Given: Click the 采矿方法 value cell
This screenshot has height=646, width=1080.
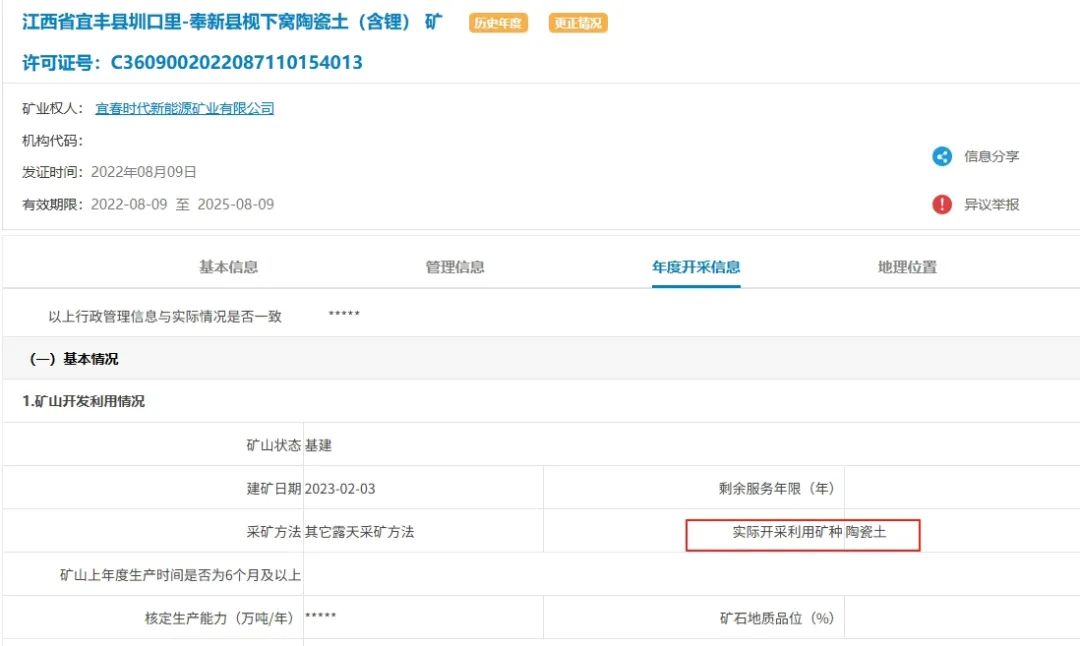Looking at the screenshot, I should (x=359, y=532).
